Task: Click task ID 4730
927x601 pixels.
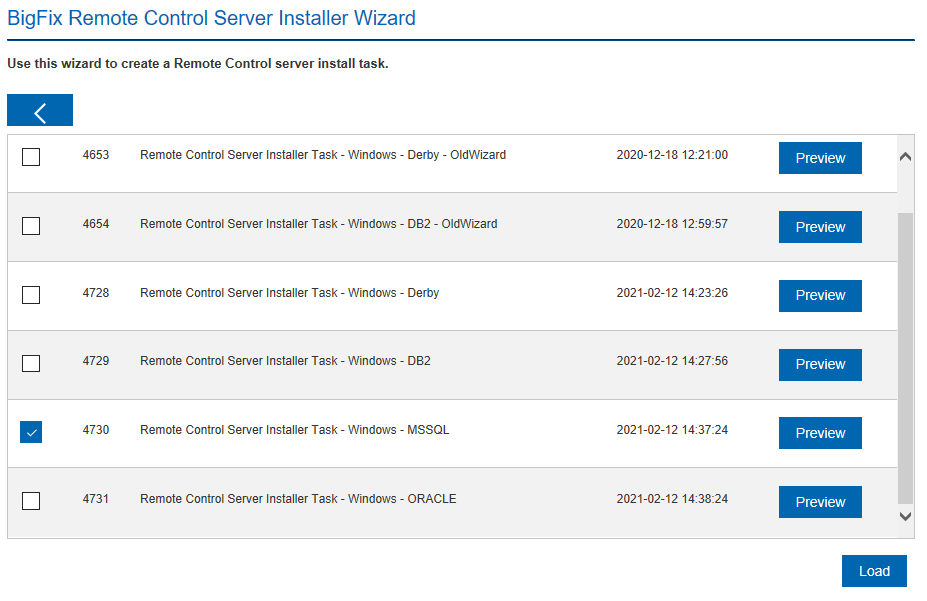Action: click(96, 430)
